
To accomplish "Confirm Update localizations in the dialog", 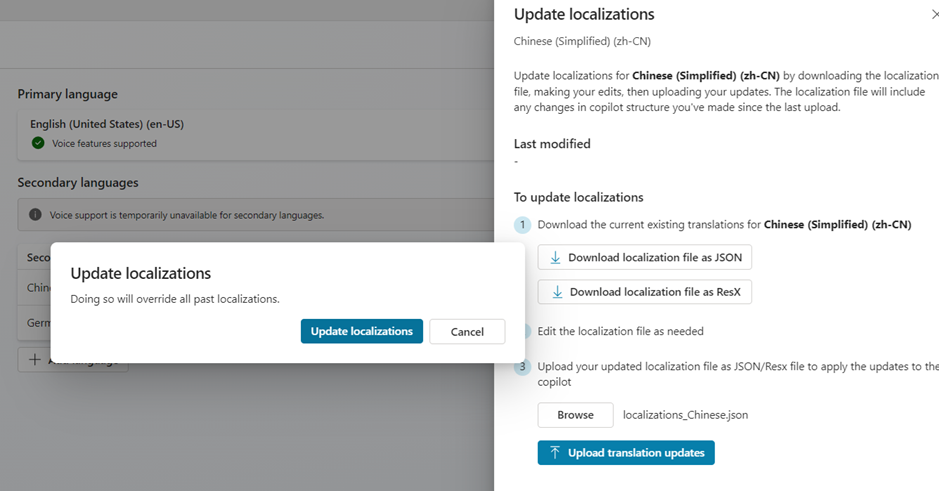I will (x=361, y=331).
